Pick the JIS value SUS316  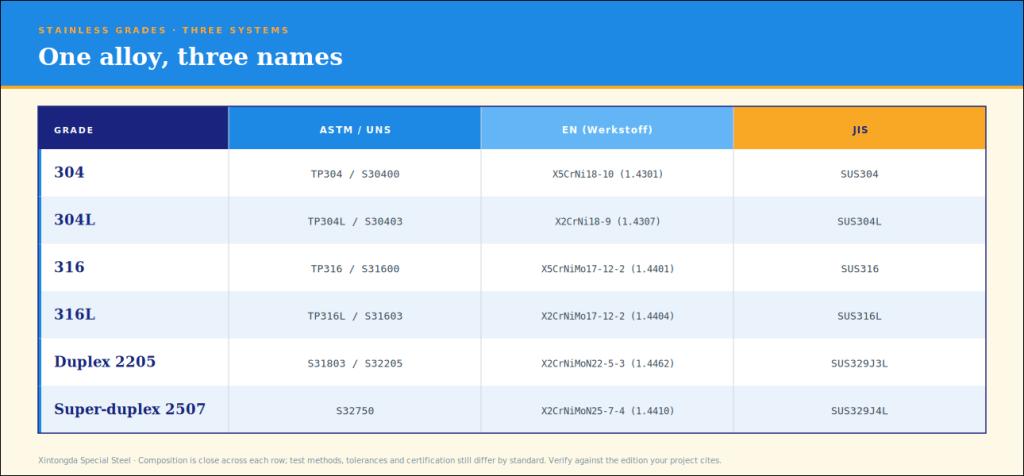point(859,269)
